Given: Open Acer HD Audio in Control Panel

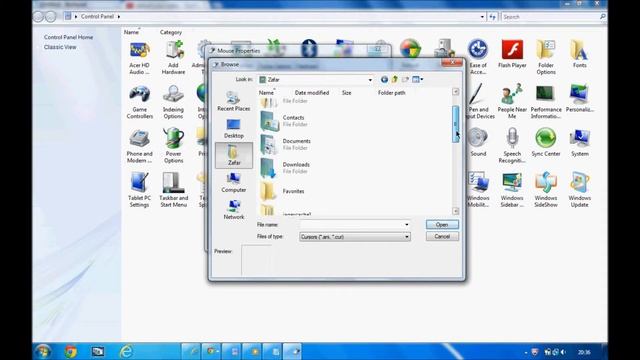Looking at the screenshot, I should 139,58.
